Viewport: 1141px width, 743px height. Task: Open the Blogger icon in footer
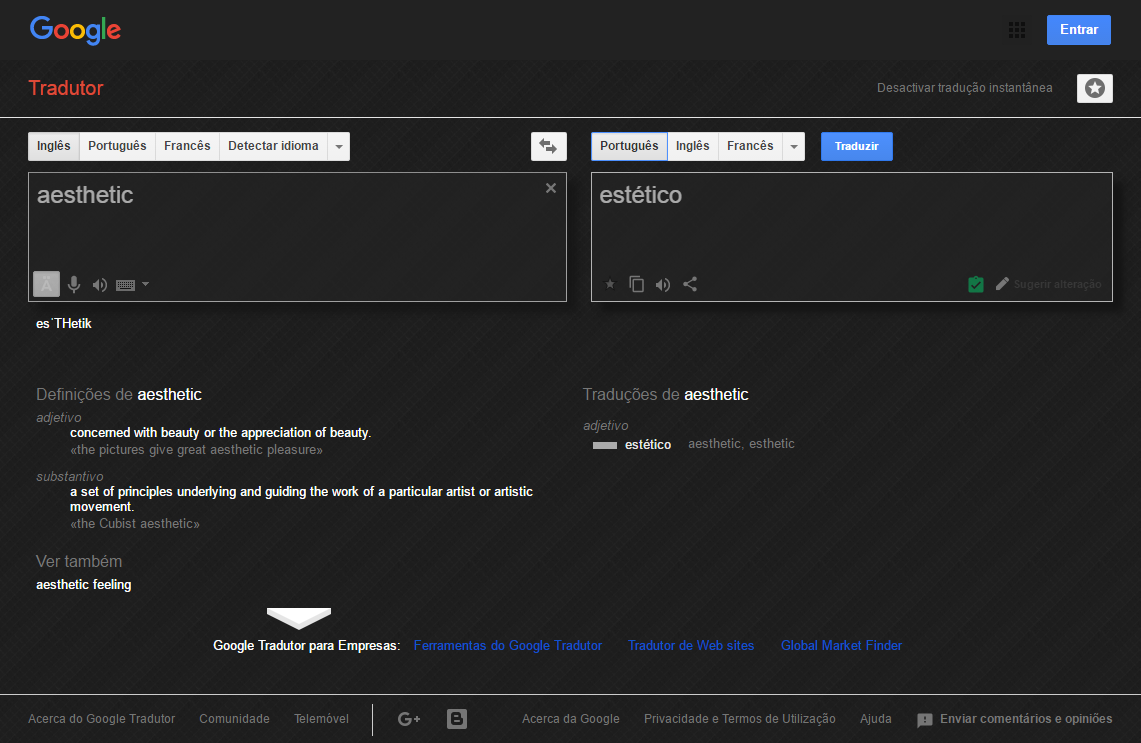(457, 719)
